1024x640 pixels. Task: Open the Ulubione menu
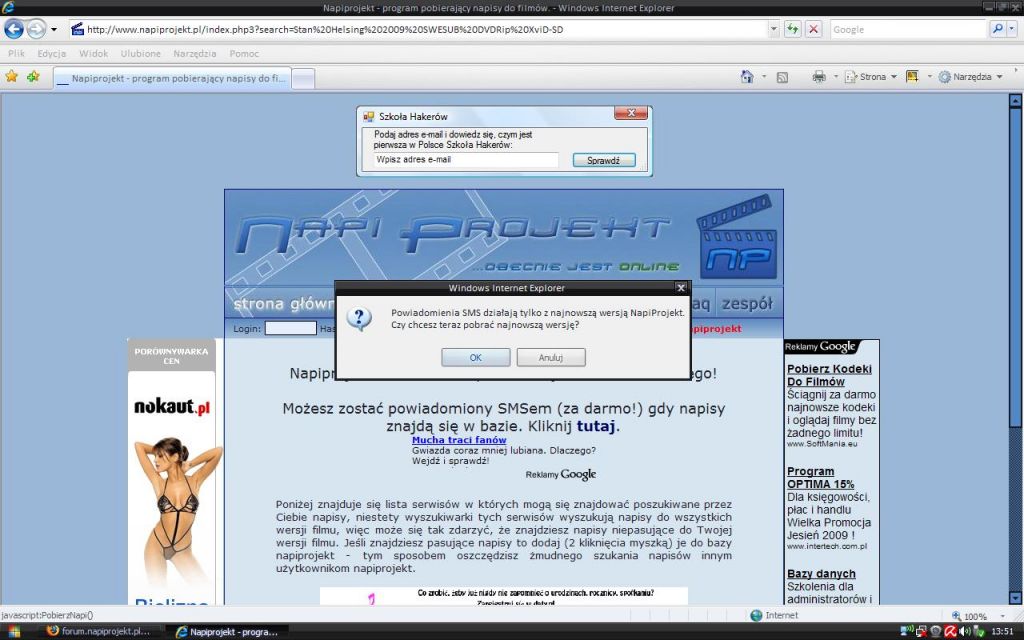pyautogui.click(x=140, y=54)
